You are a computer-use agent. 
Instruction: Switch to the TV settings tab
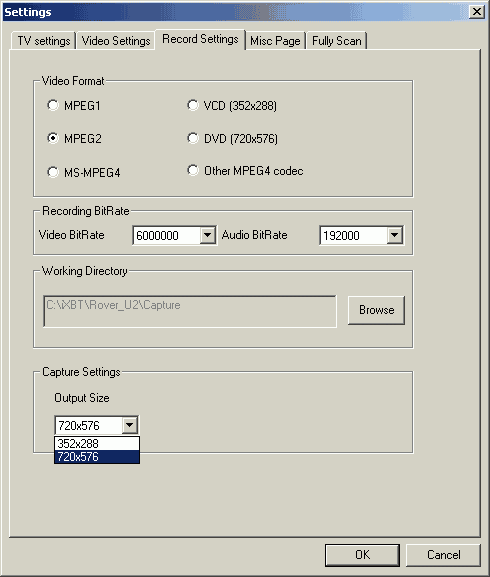tap(44, 40)
